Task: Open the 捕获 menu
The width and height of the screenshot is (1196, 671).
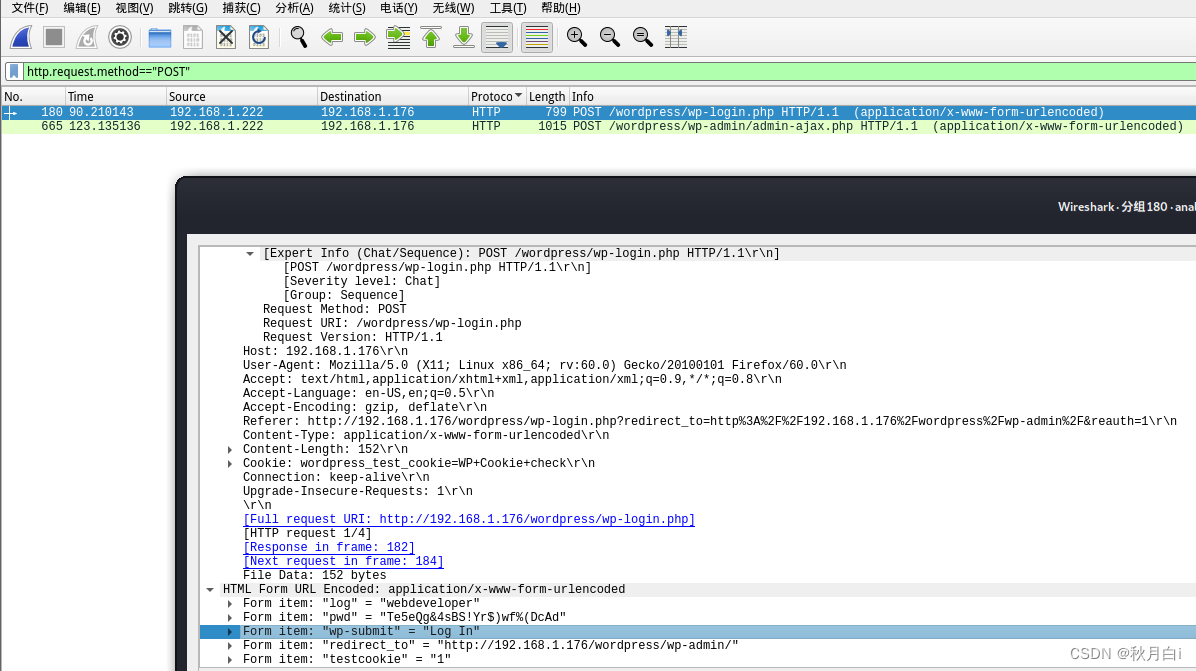Action: pyautogui.click(x=246, y=8)
